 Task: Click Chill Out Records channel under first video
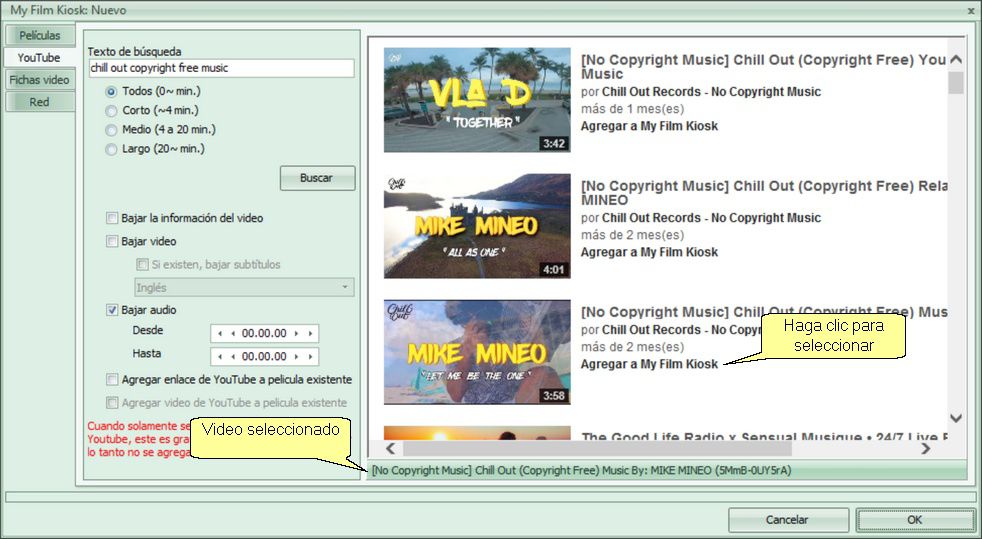711,92
